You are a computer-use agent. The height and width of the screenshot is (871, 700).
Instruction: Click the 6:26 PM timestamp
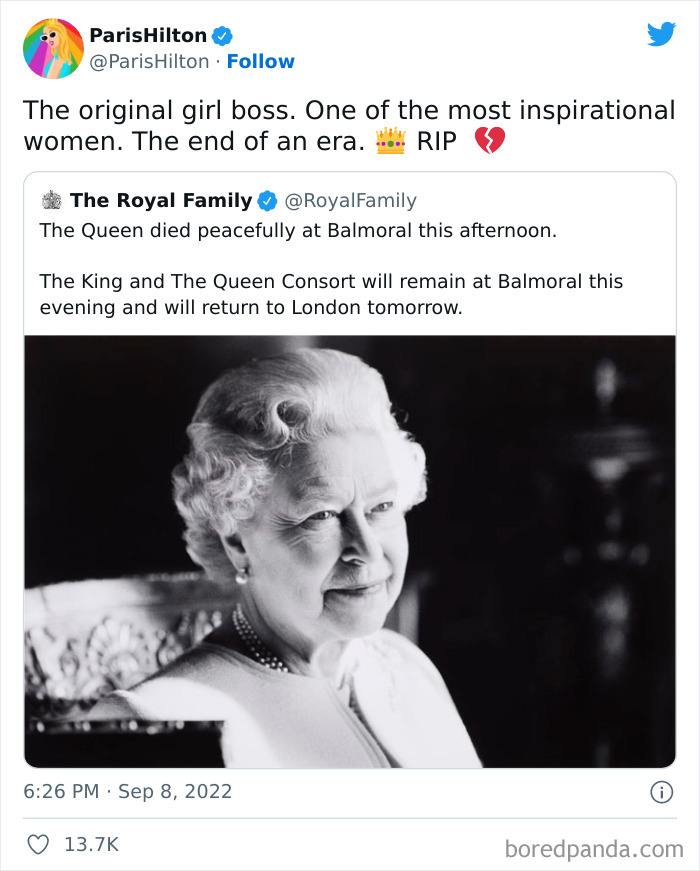(64, 791)
